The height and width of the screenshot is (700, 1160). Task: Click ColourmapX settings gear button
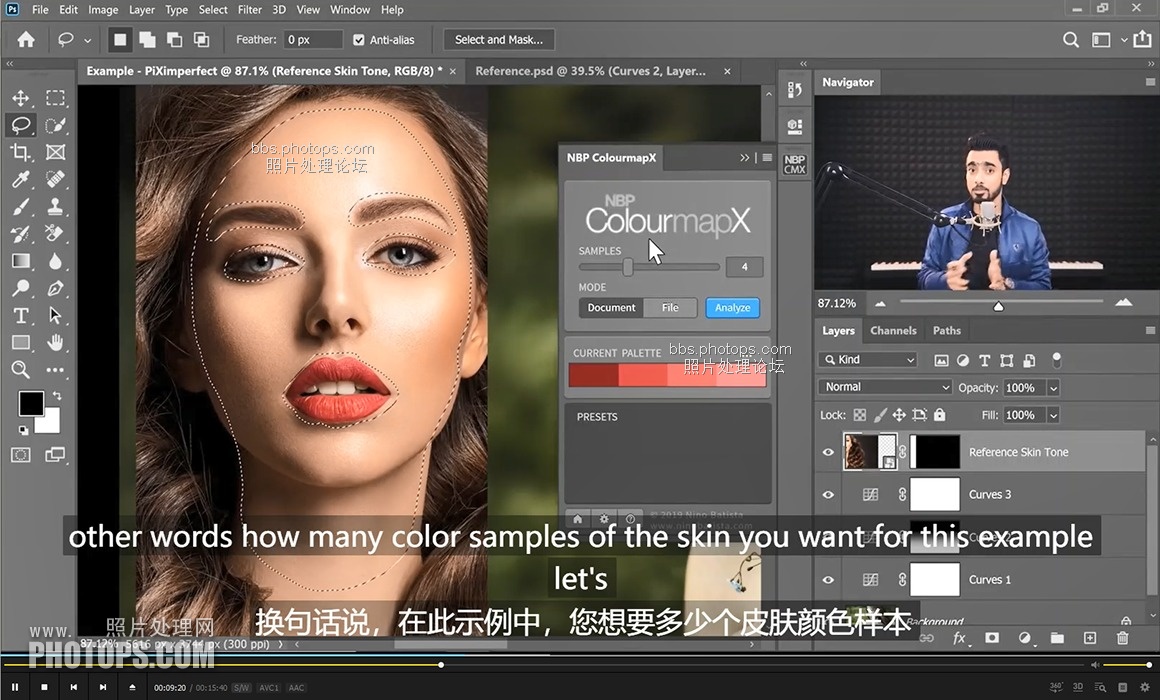point(604,519)
